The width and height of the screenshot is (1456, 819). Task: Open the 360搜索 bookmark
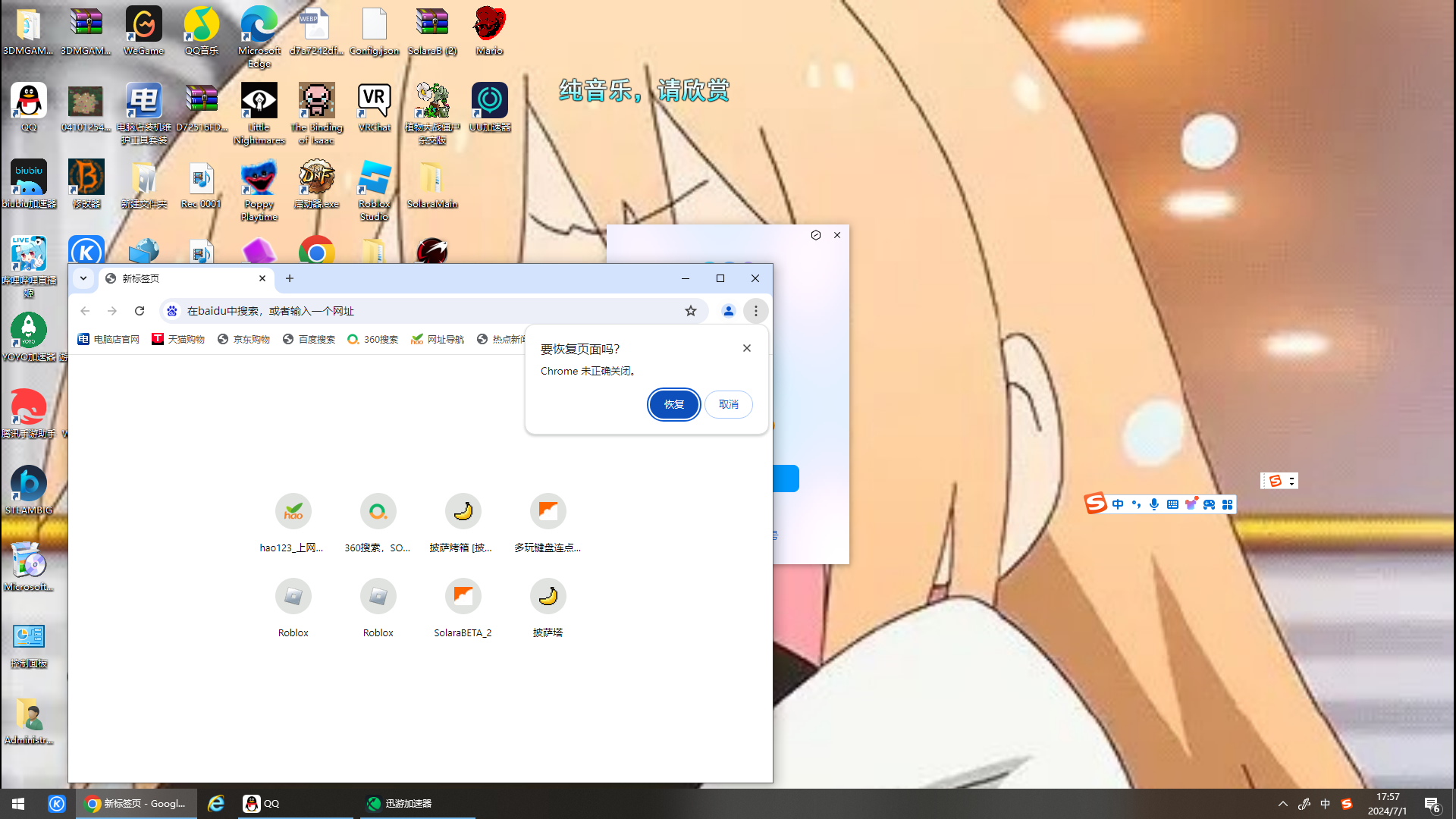pyautogui.click(x=372, y=339)
